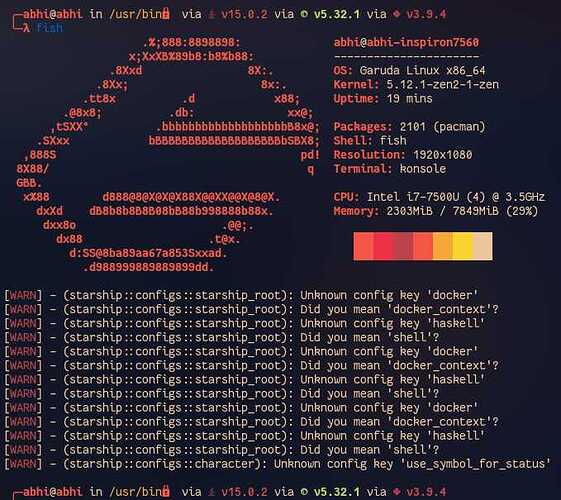The image size is (561, 500).
Task: Click the Memory usage line in neofetch
Action: (x=436, y=211)
